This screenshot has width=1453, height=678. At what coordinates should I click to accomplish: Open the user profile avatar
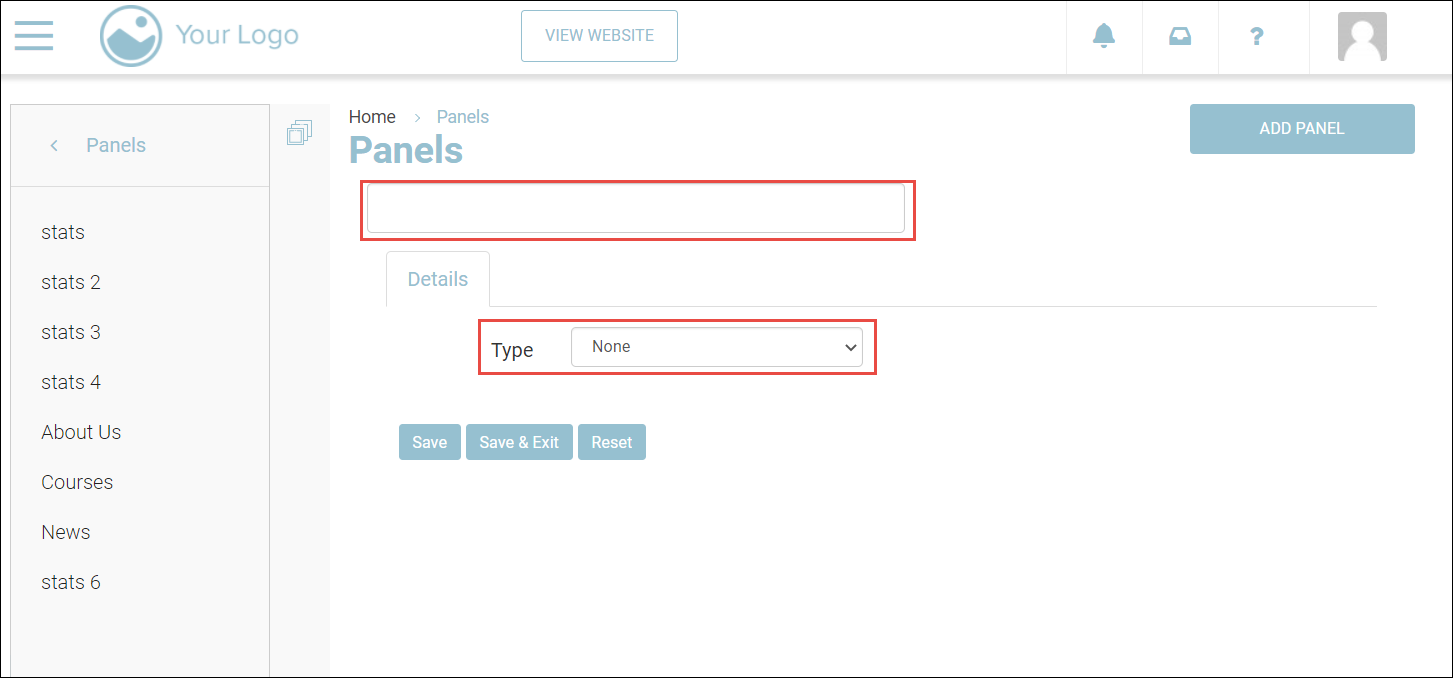pos(1361,37)
